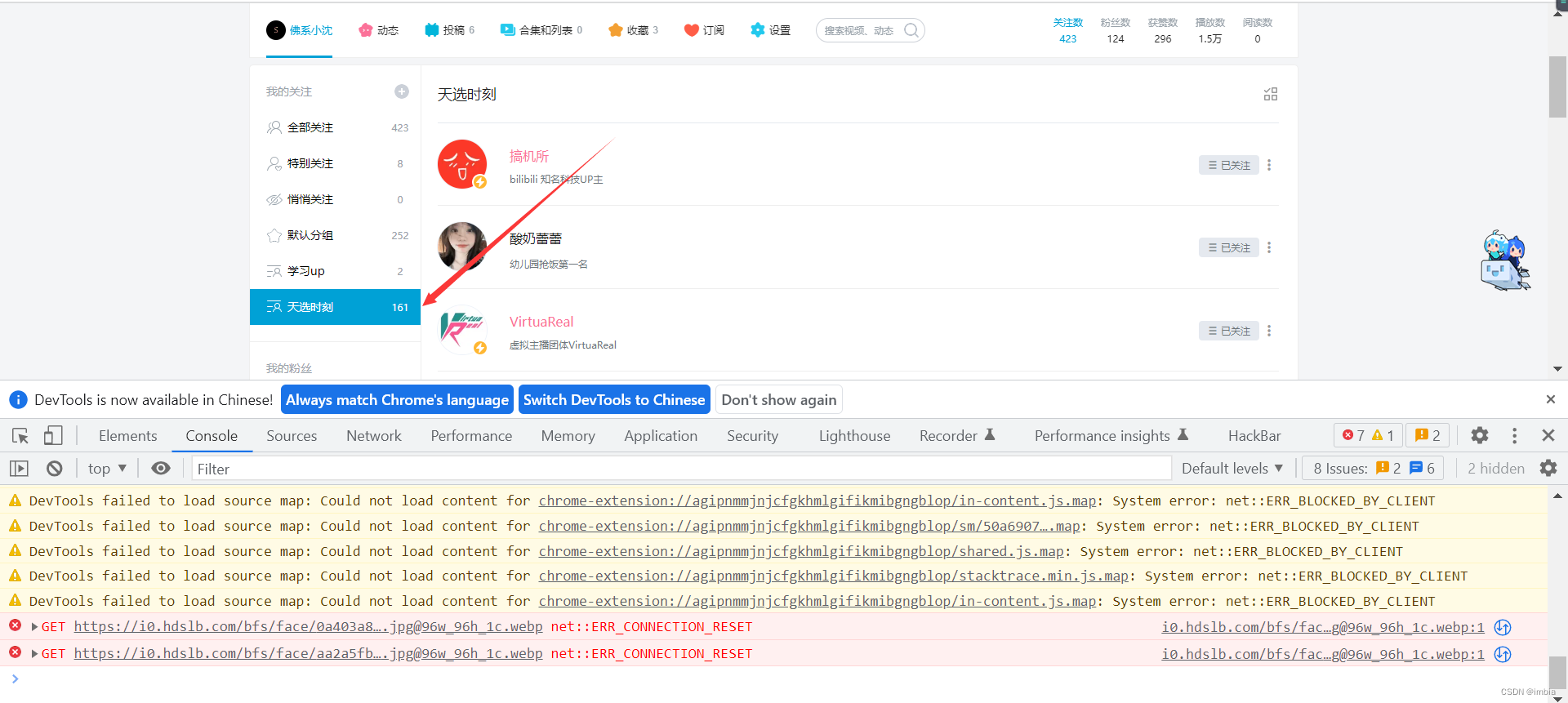Viewport: 1568px width, 703px height.
Task: Open DevTools more options menu
Action: click(1514, 436)
